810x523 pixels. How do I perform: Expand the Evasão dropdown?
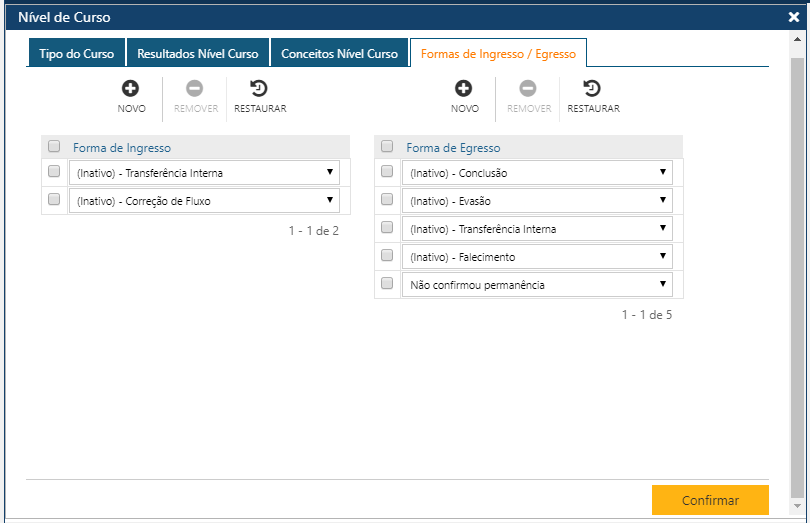(537, 201)
